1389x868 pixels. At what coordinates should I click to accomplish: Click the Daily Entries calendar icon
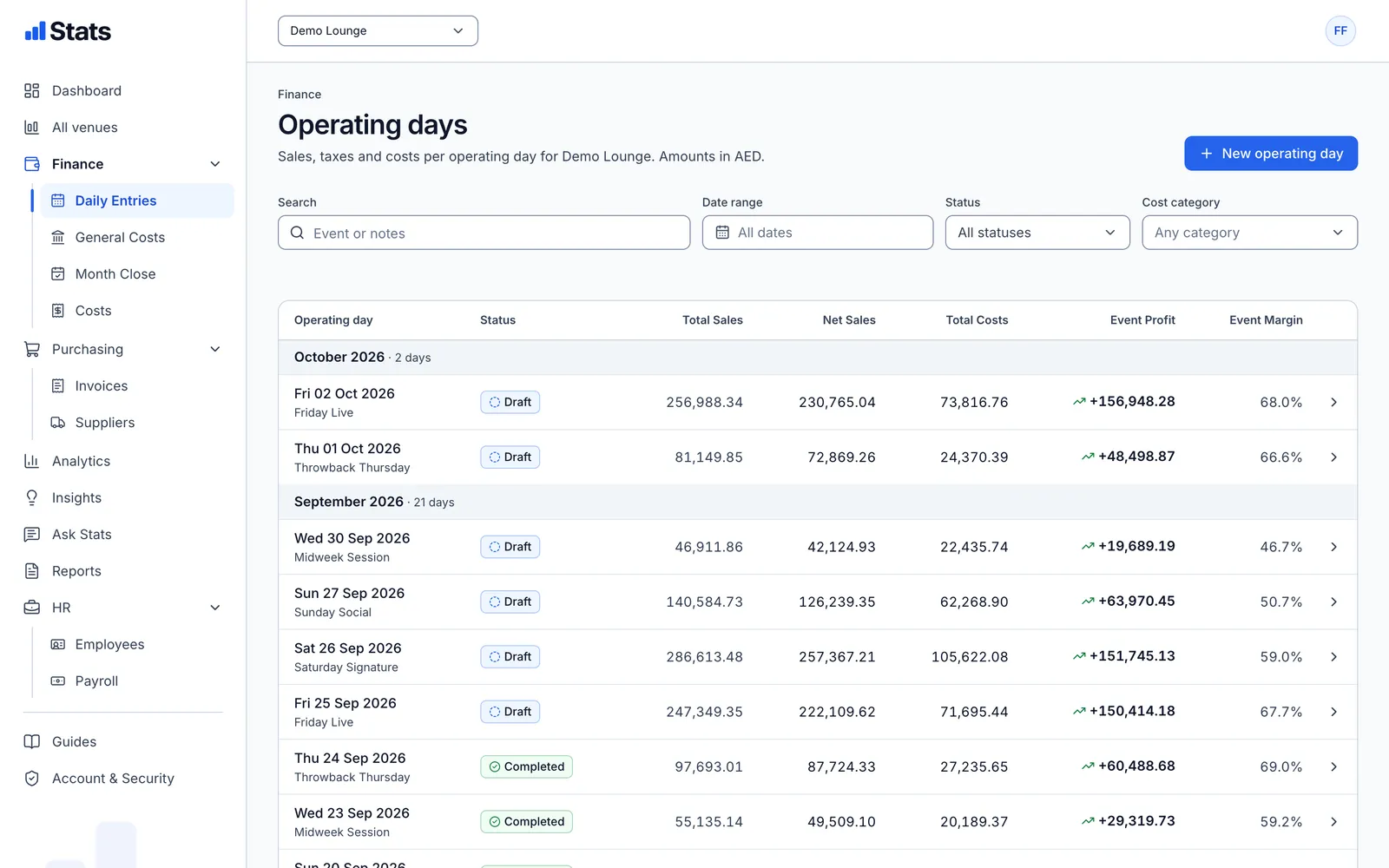coord(58,201)
